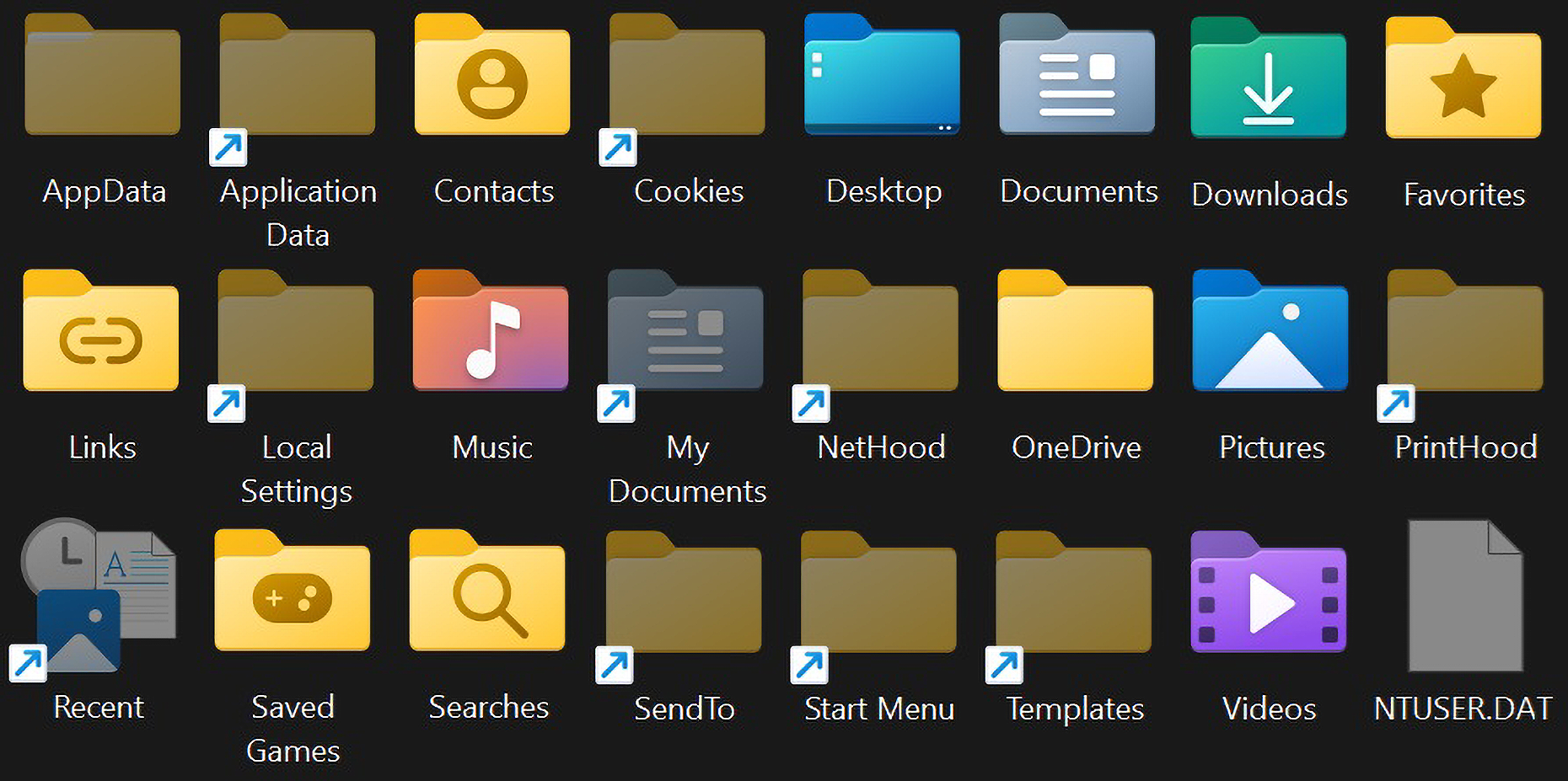Click the 'NetHood' label text
The height and width of the screenshot is (781, 1568).
tap(882, 447)
